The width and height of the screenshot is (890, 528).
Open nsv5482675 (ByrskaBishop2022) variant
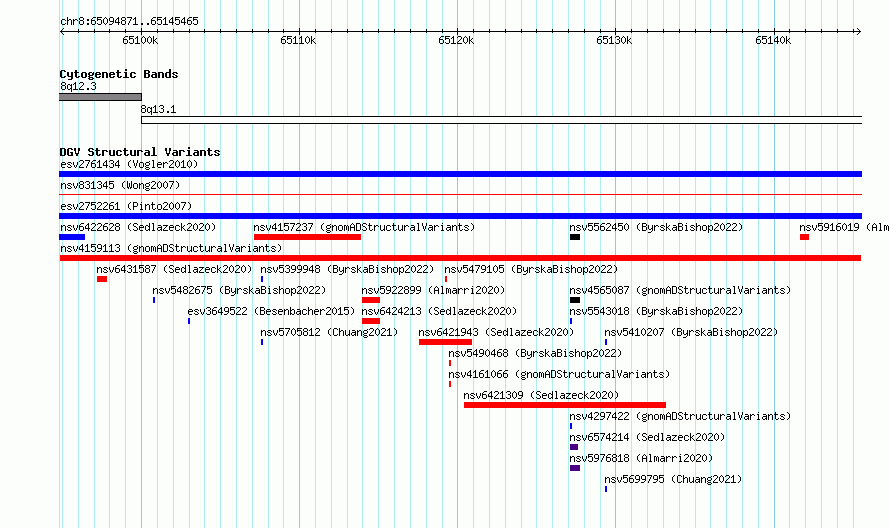[239, 290]
